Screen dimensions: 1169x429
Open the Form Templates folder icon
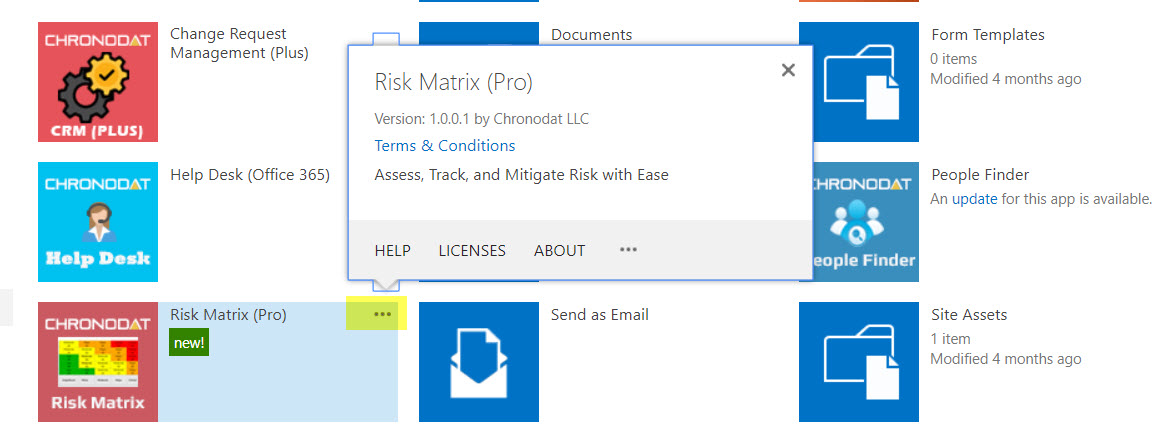click(859, 82)
